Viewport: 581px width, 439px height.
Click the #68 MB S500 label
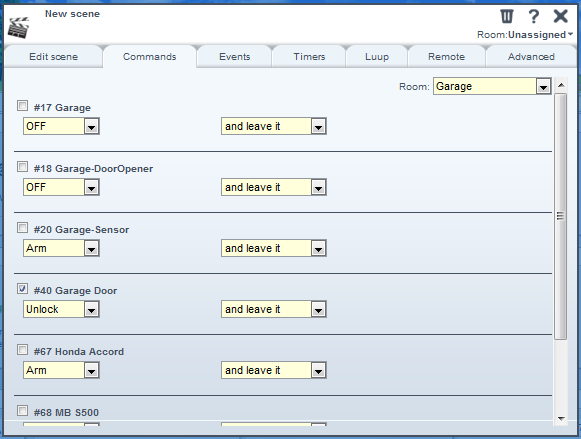(x=66, y=413)
